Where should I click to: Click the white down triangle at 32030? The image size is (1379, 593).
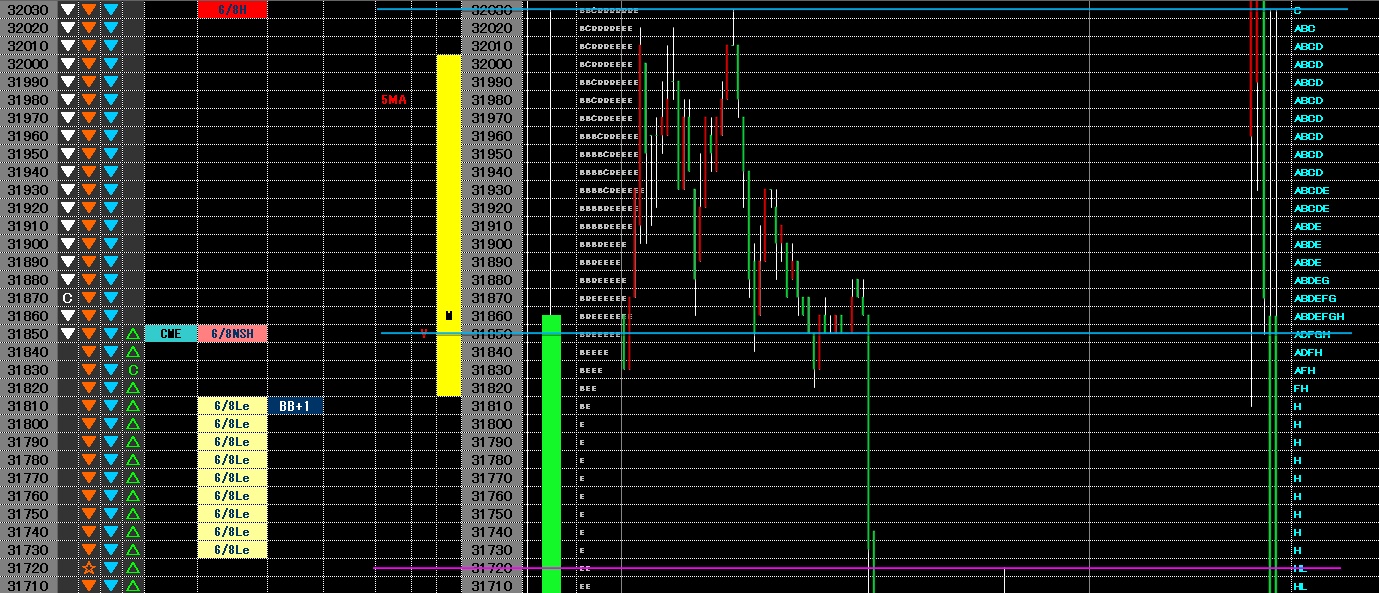67,10
